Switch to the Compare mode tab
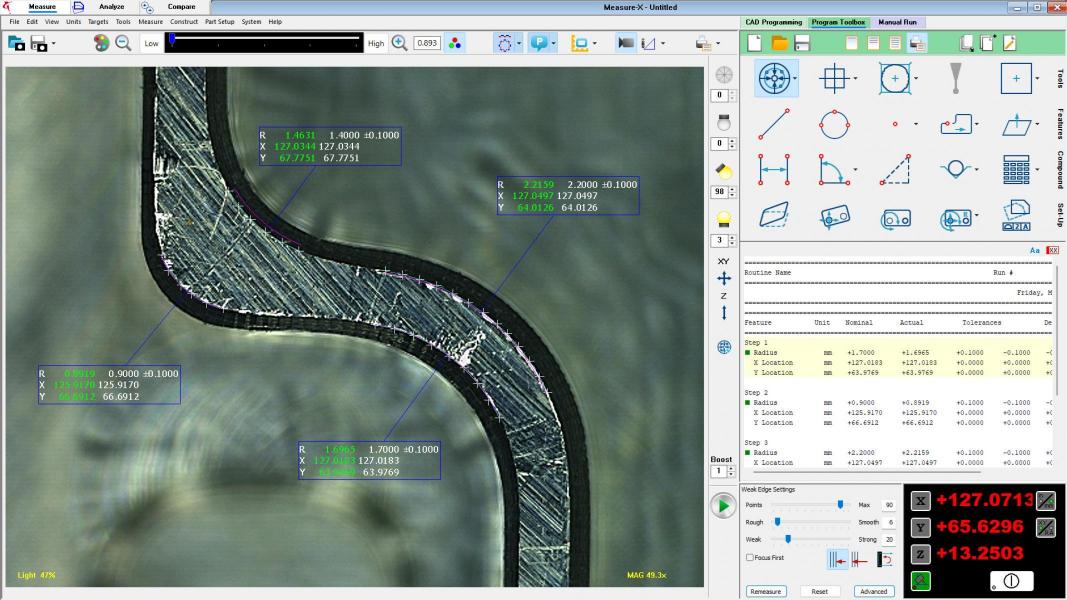Viewport: 1067px width, 600px height. click(181, 7)
